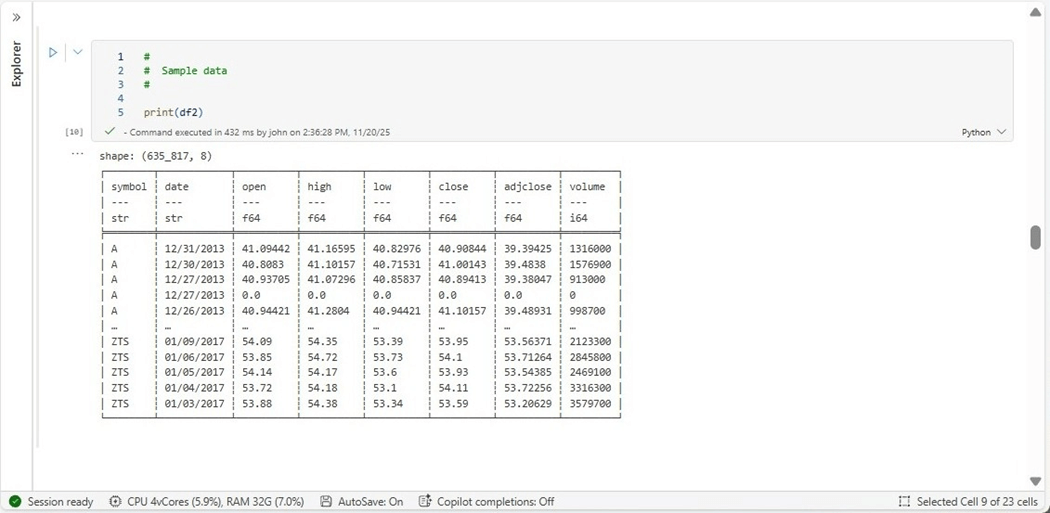Click low value 53.39
This screenshot has height=513, width=1050.
388,342
